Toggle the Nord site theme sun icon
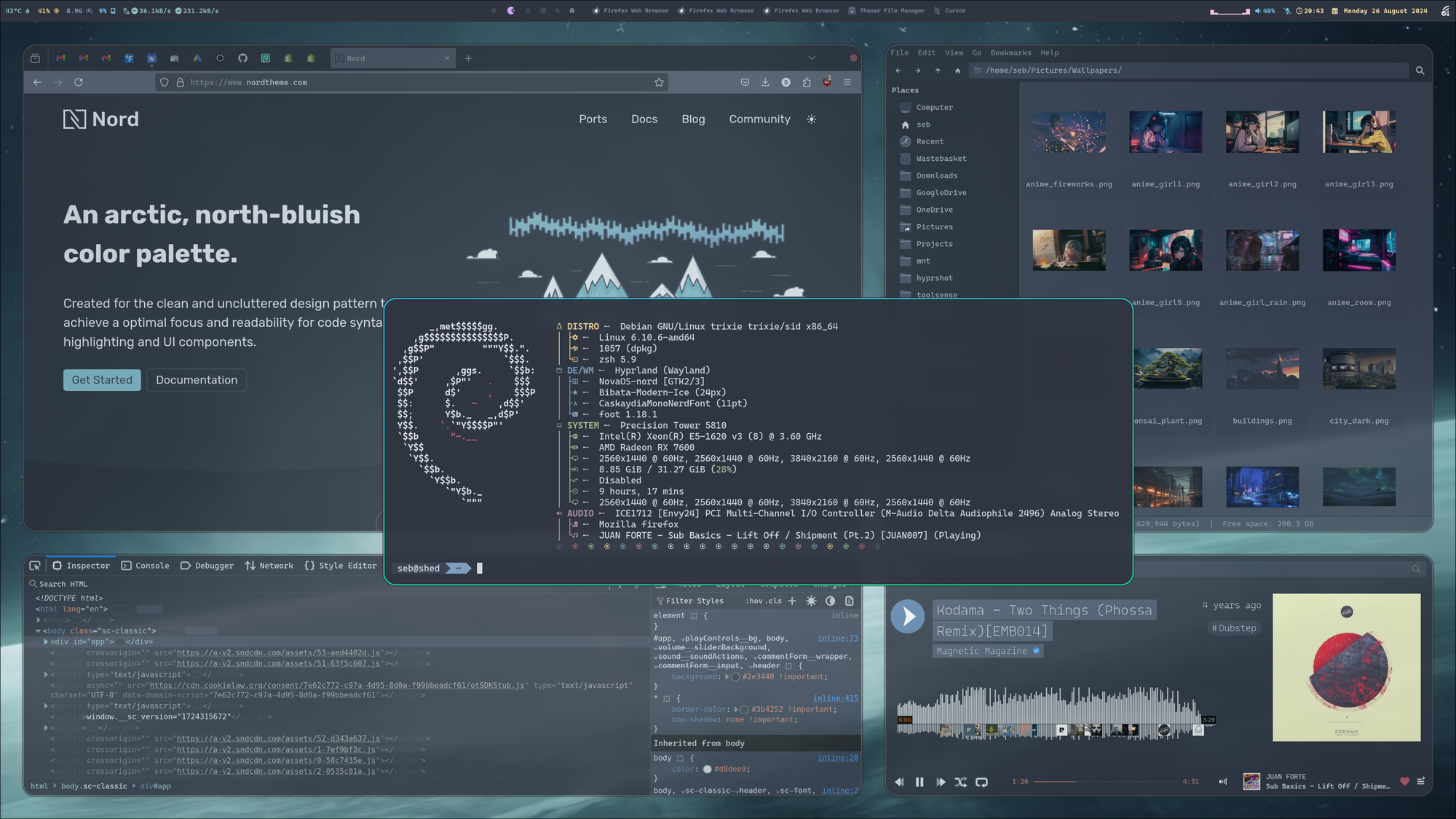The image size is (1456, 819). pyautogui.click(x=812, y=119)
